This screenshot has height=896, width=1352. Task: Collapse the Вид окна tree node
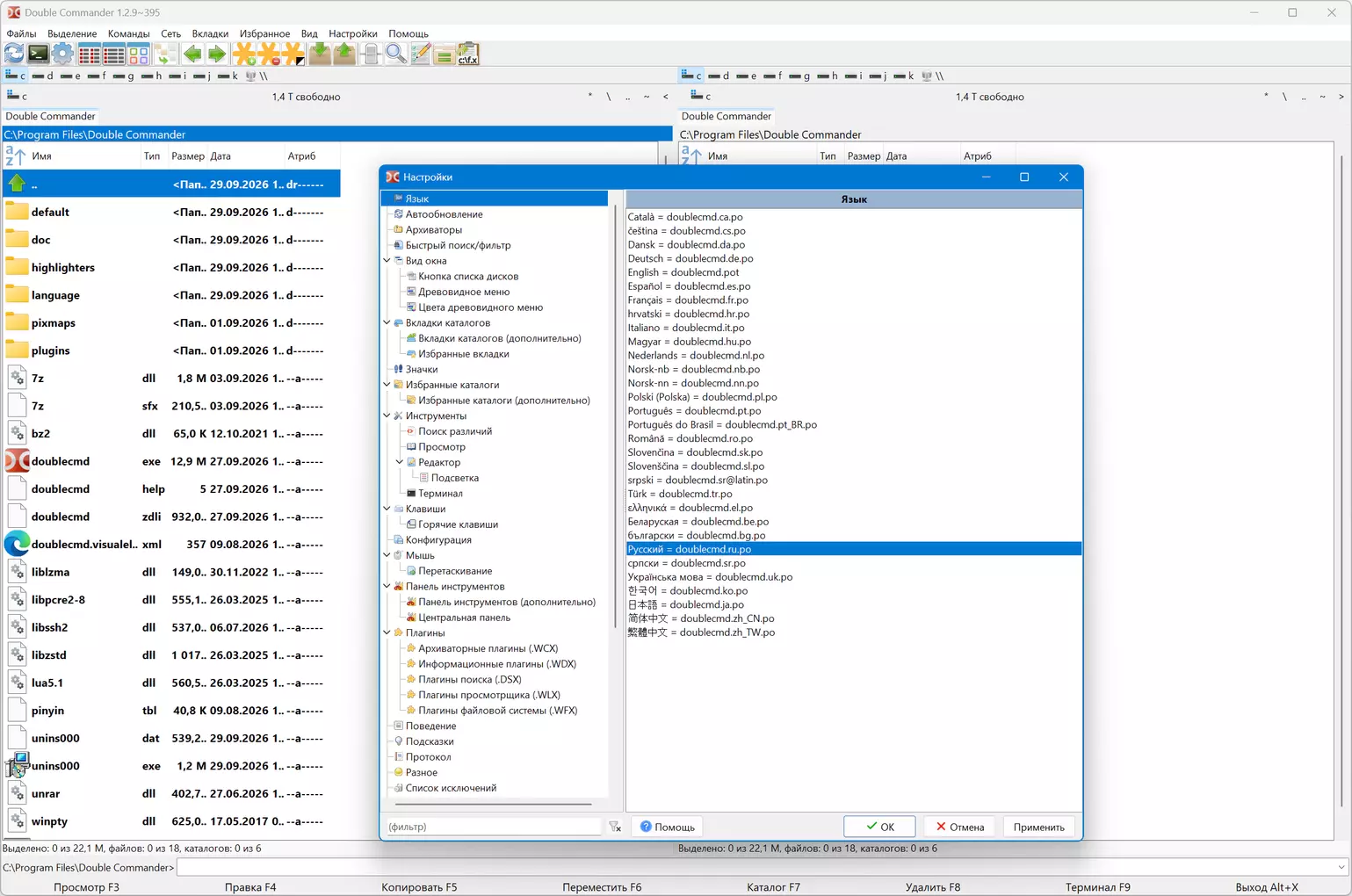387,261
